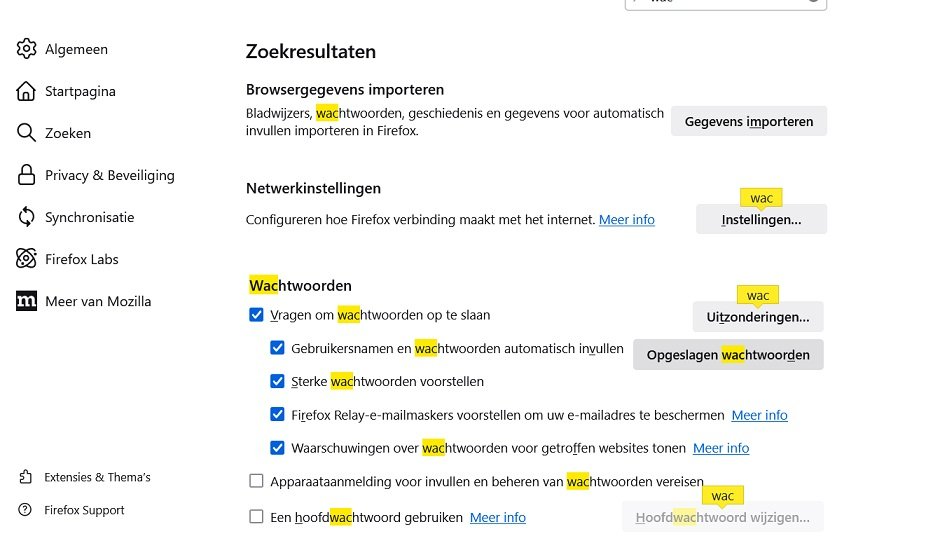Open wachtwoord Uitzonderingen button
This screenshot has height=536, width=933.
[758, 317]
